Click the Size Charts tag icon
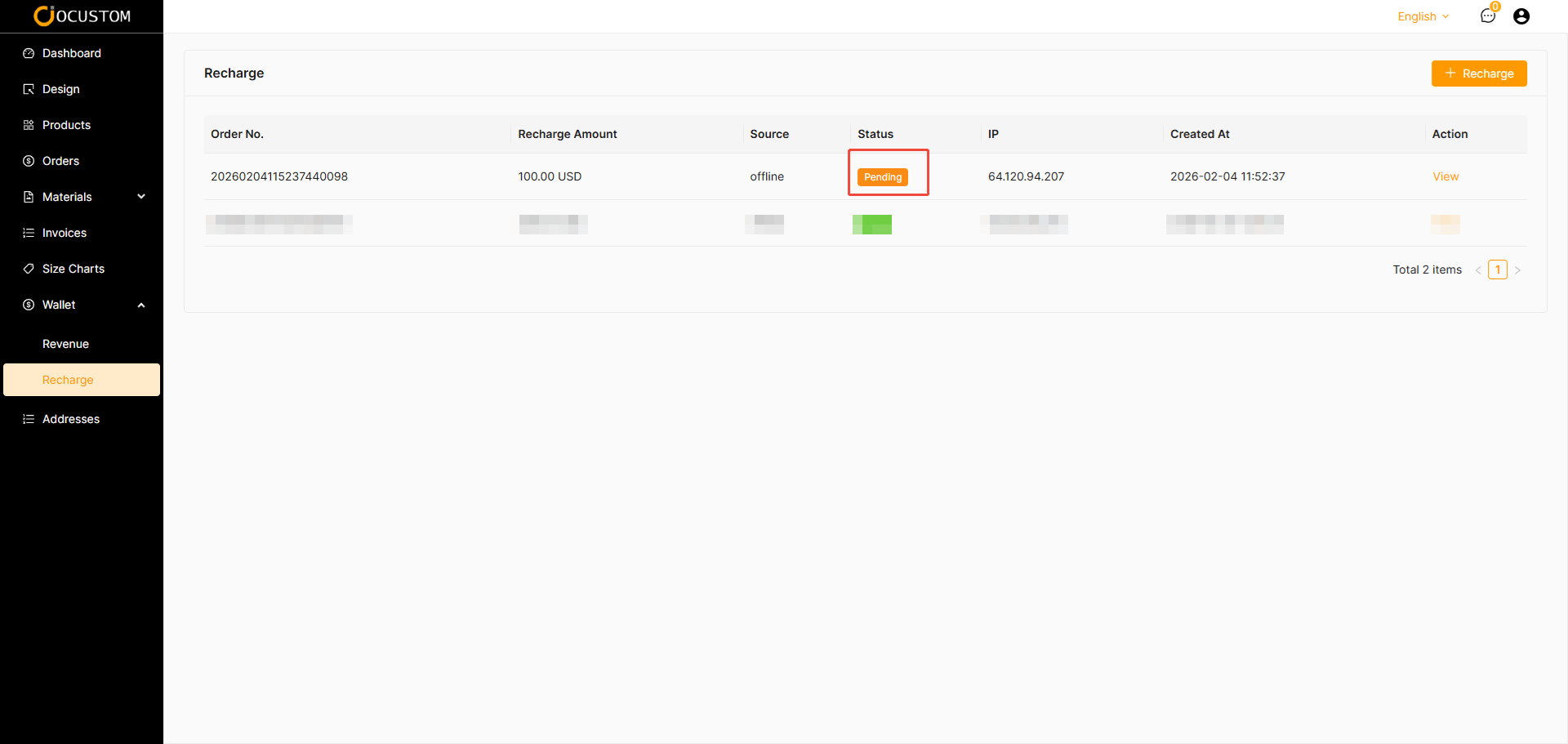 [x=29, y=269]
